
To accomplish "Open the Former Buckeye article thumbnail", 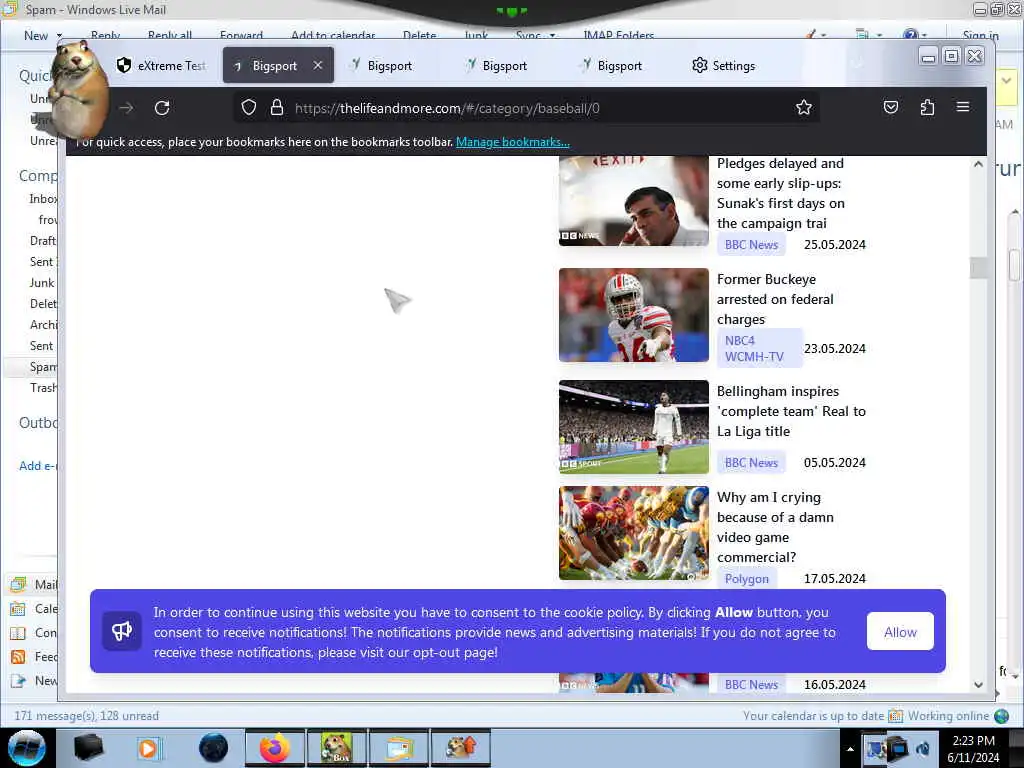I will coord(633,315).
